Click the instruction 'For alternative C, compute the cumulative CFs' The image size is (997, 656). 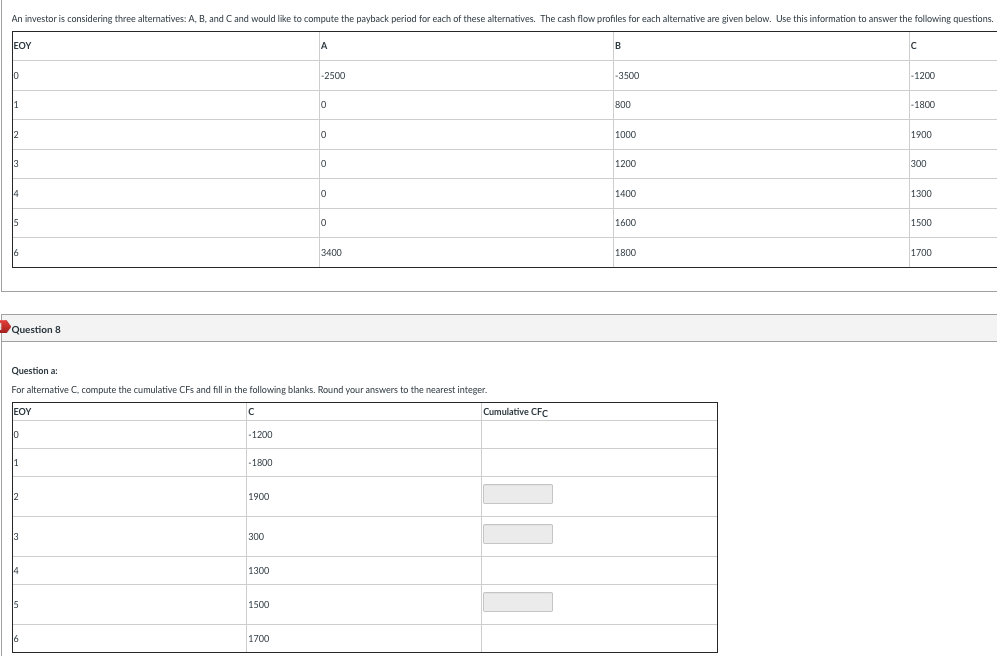point(249,390)
